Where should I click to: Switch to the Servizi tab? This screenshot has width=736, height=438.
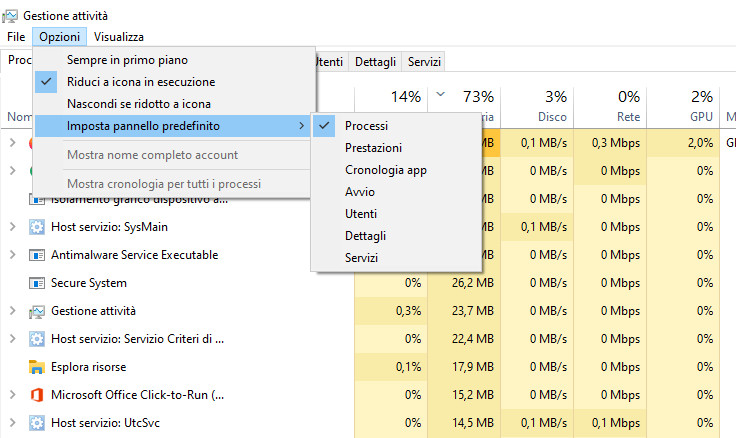point(424,61)
